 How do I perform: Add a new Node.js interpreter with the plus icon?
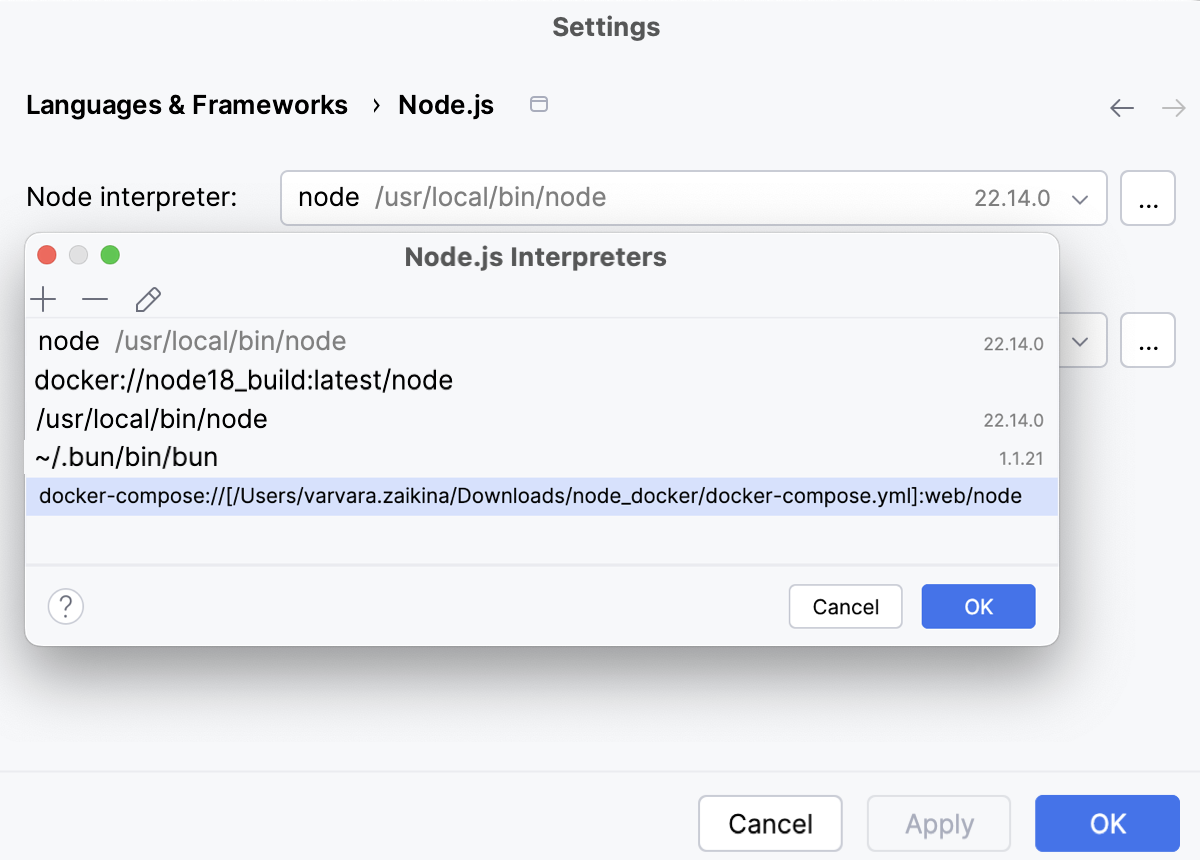coord(43,299)
